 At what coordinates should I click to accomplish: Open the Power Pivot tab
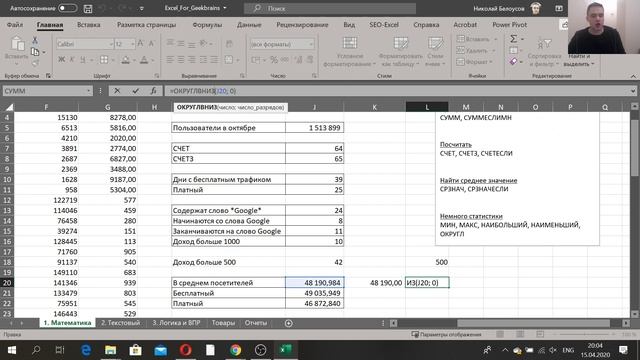pyautogui.click(x=509, y=25)
